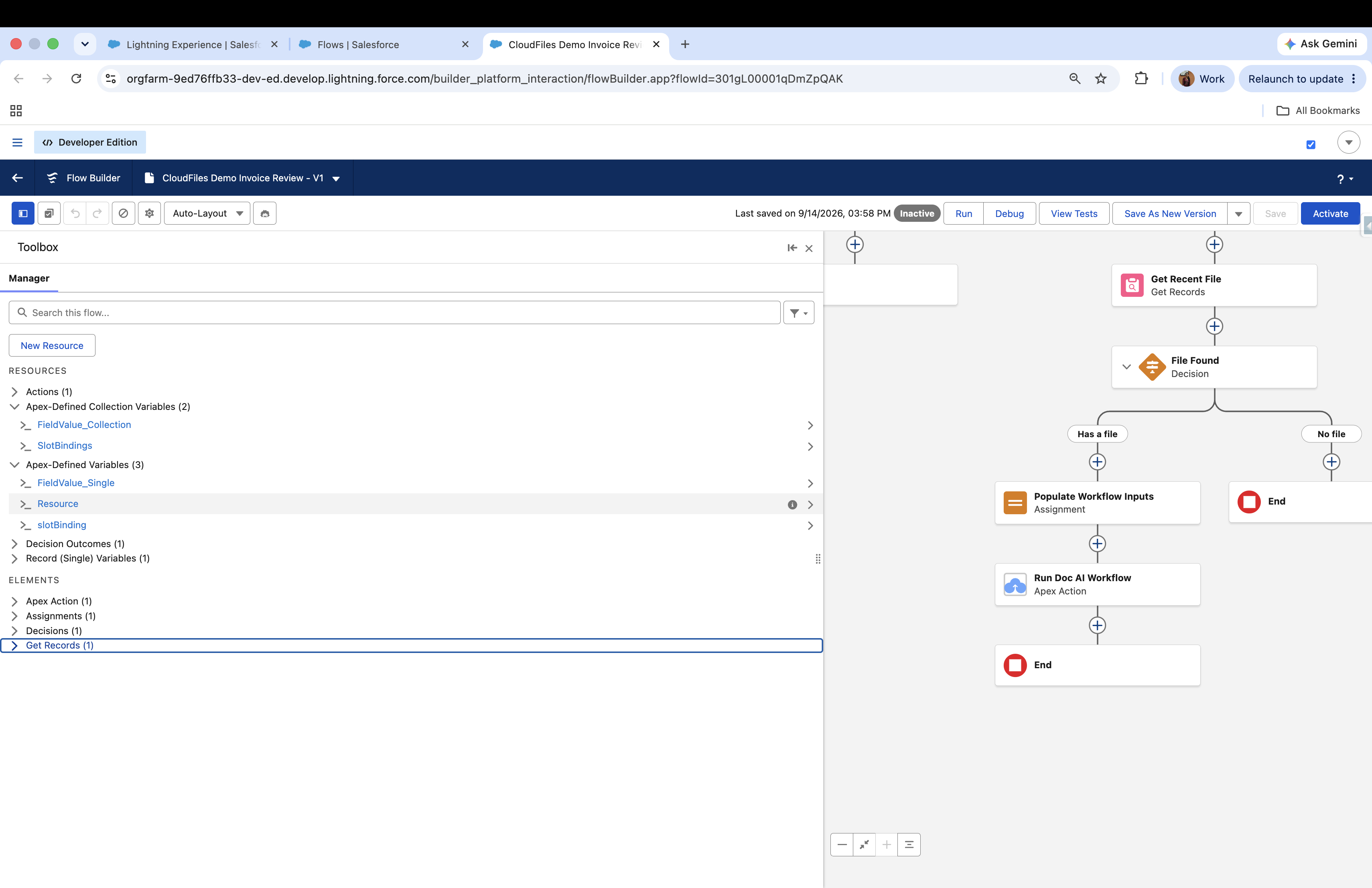Collapse the File Found decision branches
Viewport: 1372px width, 888px height.
[x=1126, y=367]
